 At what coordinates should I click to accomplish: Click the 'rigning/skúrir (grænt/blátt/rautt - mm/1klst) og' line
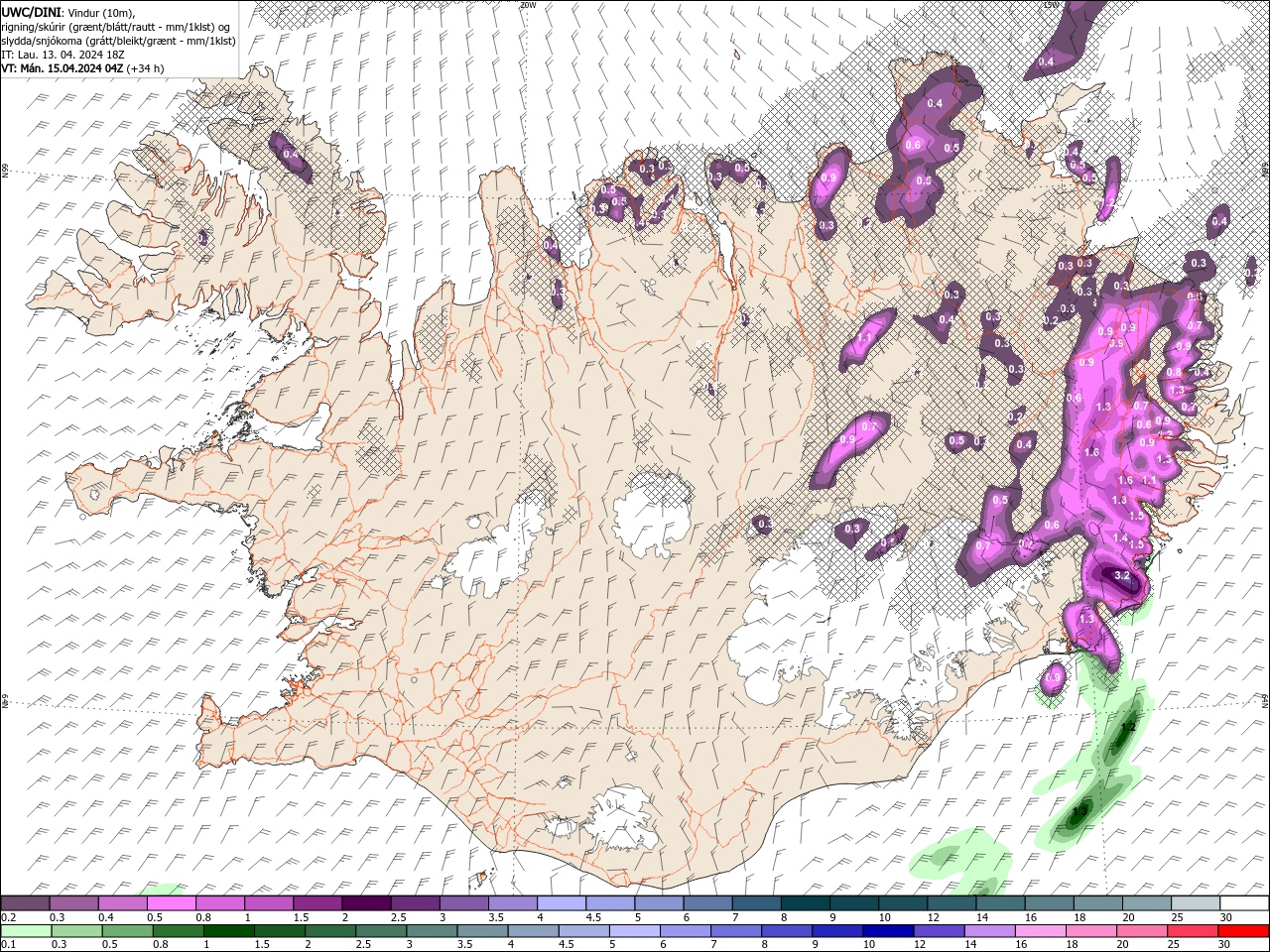(x=116, y=26)
